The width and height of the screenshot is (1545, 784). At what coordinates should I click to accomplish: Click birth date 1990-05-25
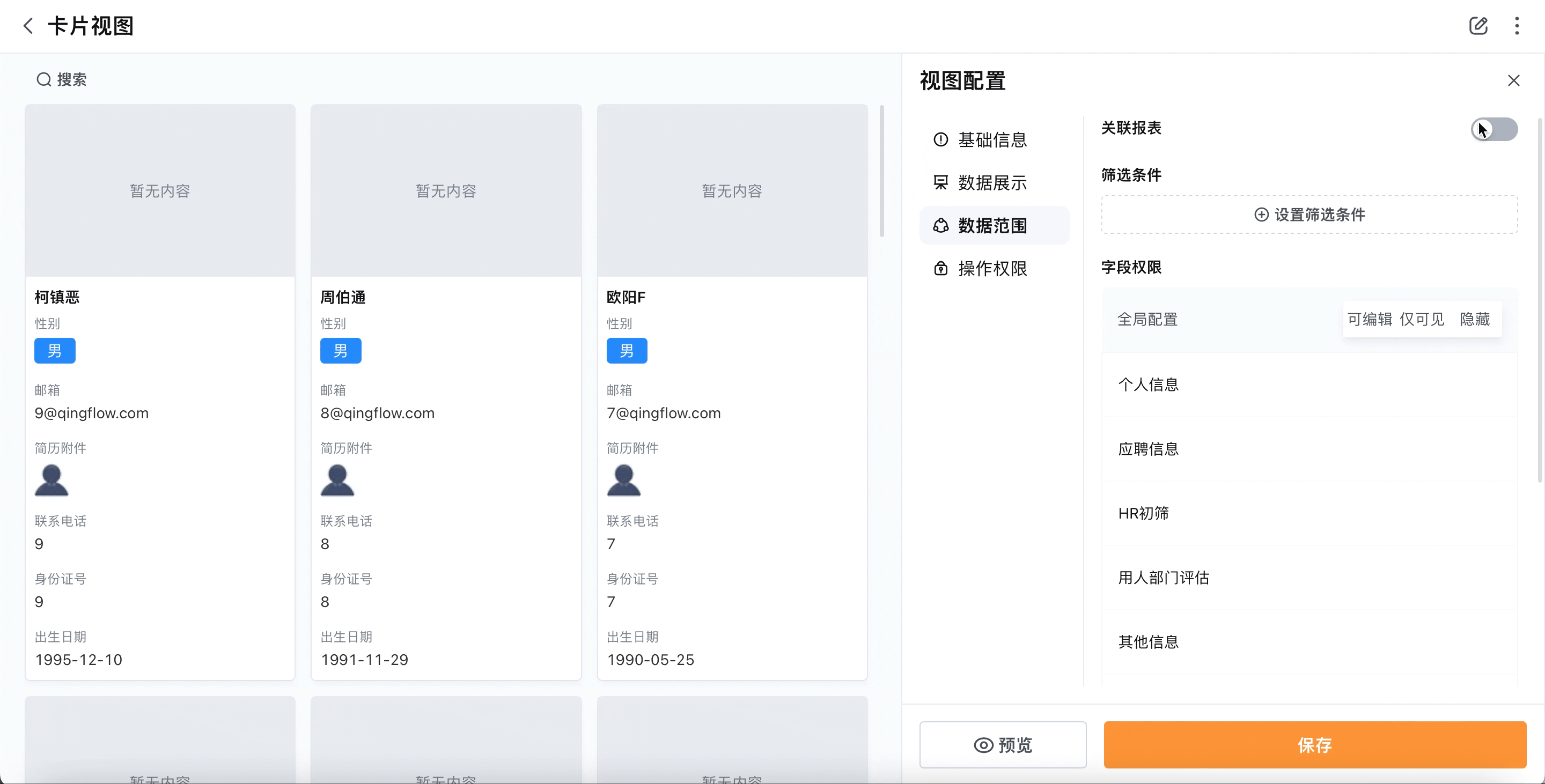(x=651, y=660)
